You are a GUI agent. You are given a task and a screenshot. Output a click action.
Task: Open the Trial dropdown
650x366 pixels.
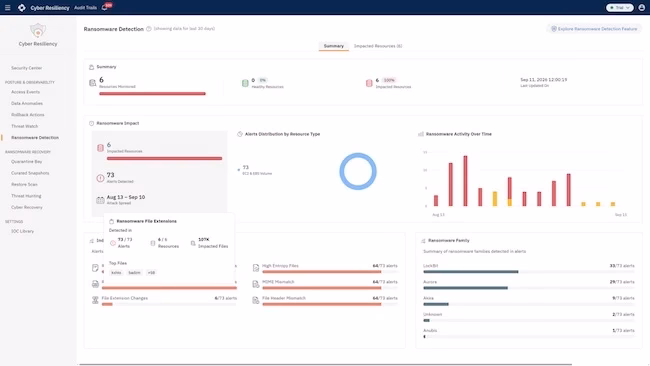619,7
